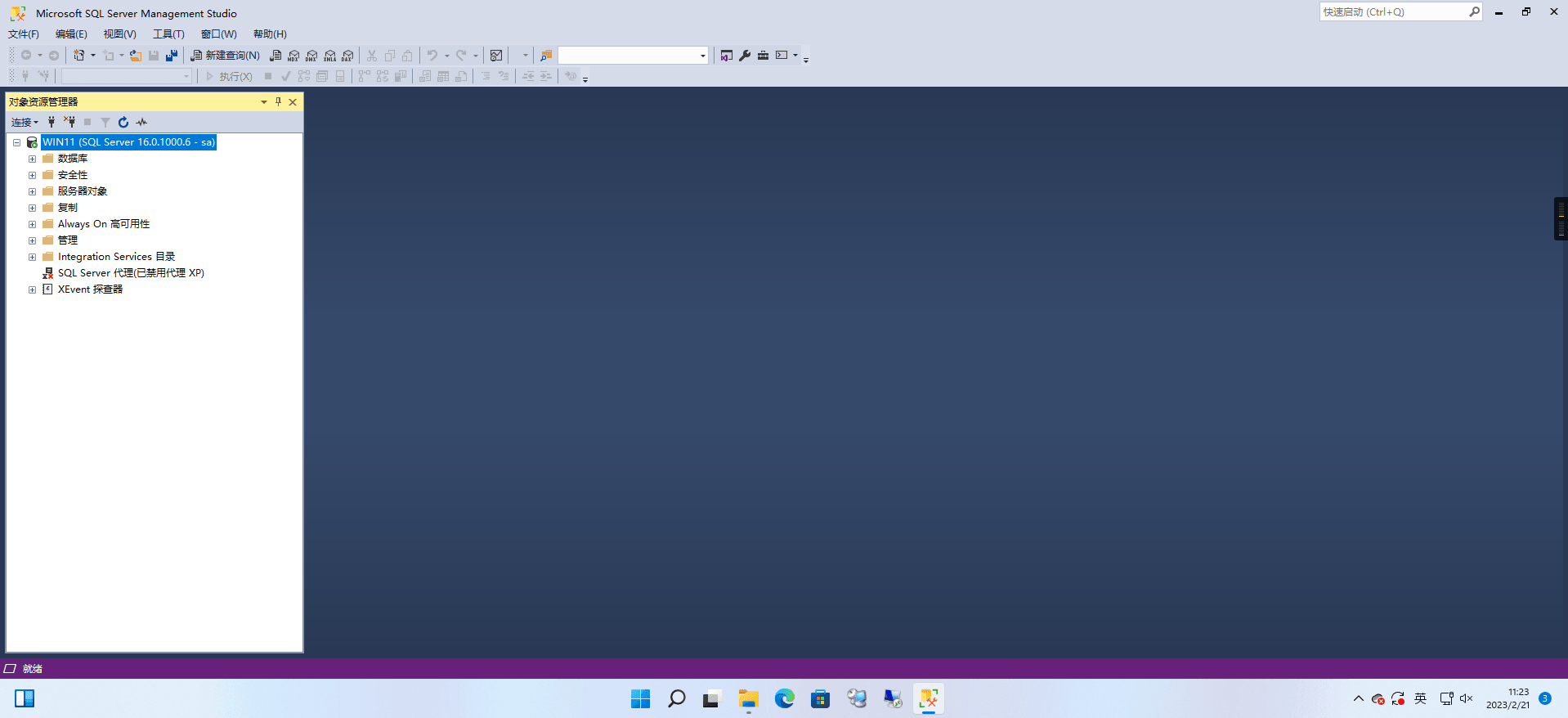Viewport: 1568px width, 718px height.
Task: Click the Undo arrow icon
Action: pyautogui.click(x=432, y=56)
